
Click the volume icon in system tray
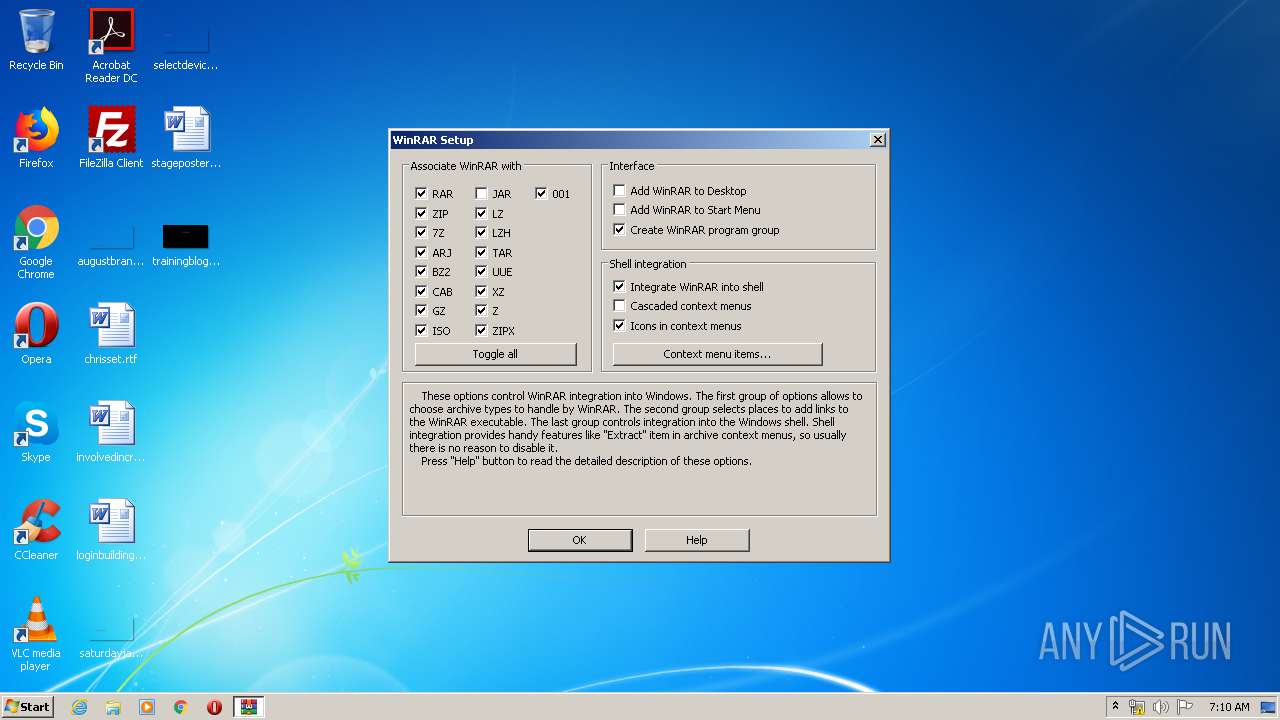1161,707
